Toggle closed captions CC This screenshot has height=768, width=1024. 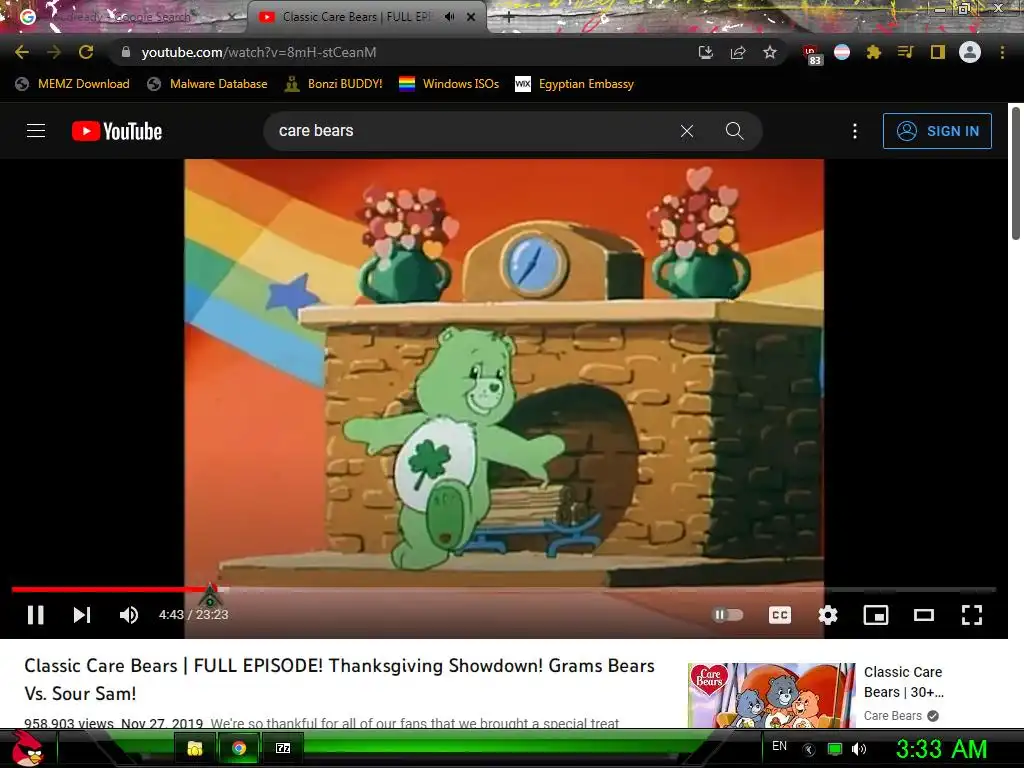tap(780, 615)
